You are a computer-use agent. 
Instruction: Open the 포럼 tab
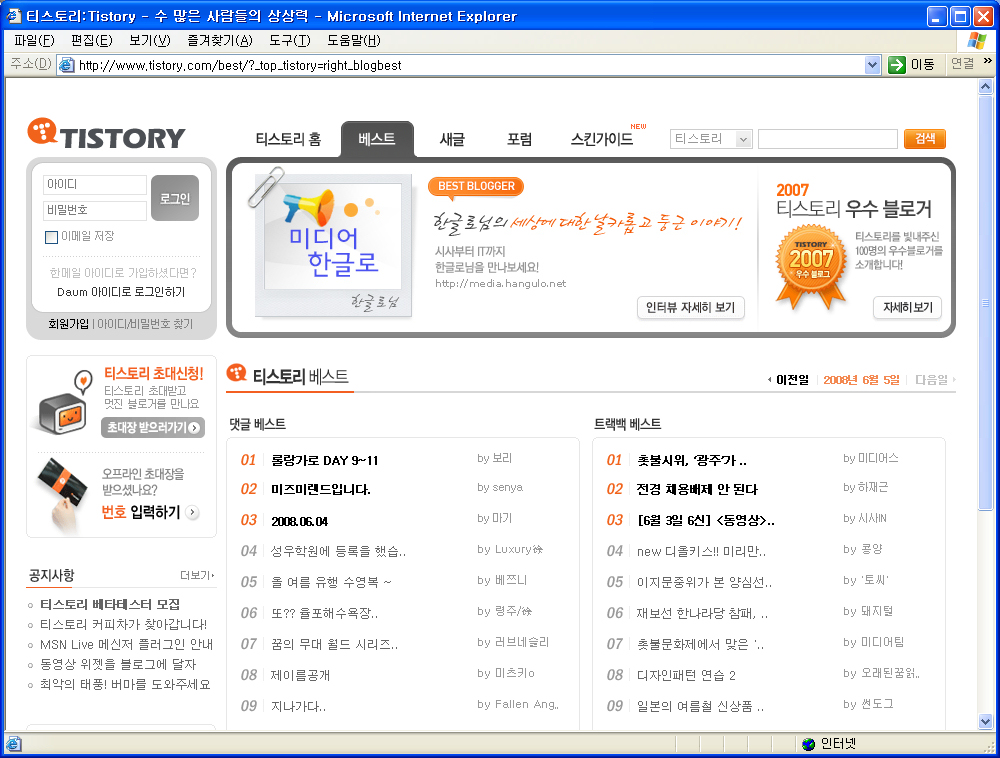coord(519,139)
